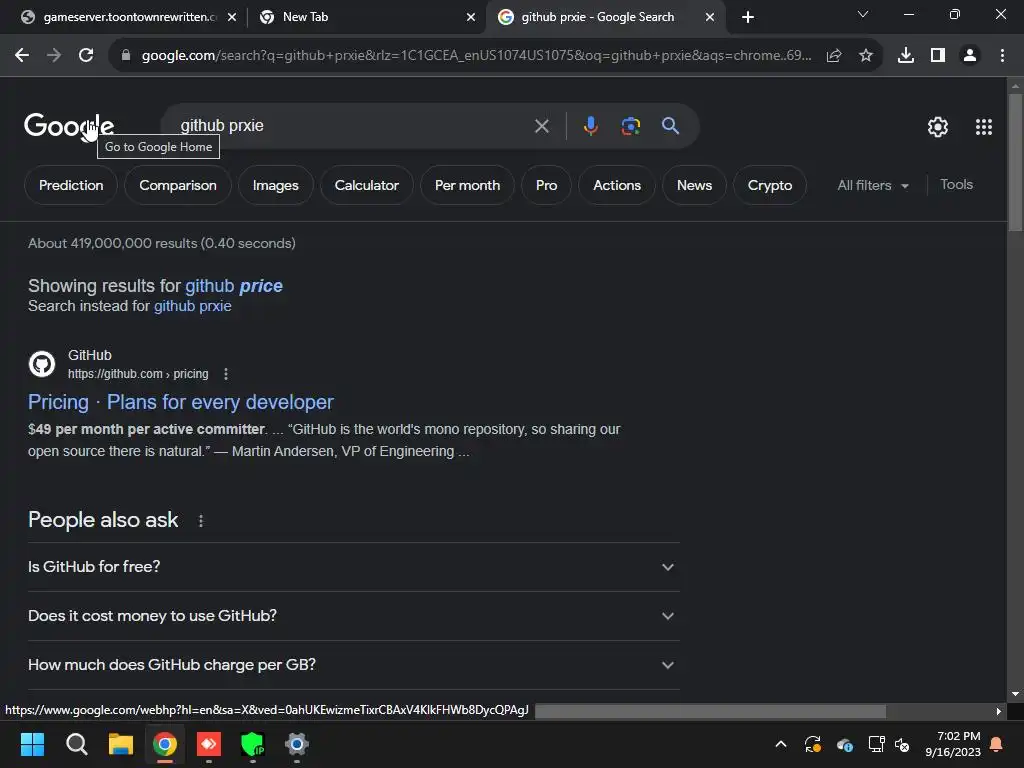Viewport: 1024px width, 768px height.
Task: Click the muted volume tray icon
Action: (903, 744)
